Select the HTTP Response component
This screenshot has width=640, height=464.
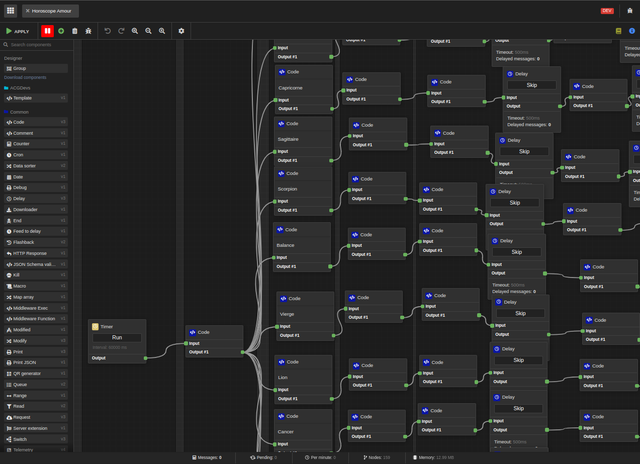36,253
